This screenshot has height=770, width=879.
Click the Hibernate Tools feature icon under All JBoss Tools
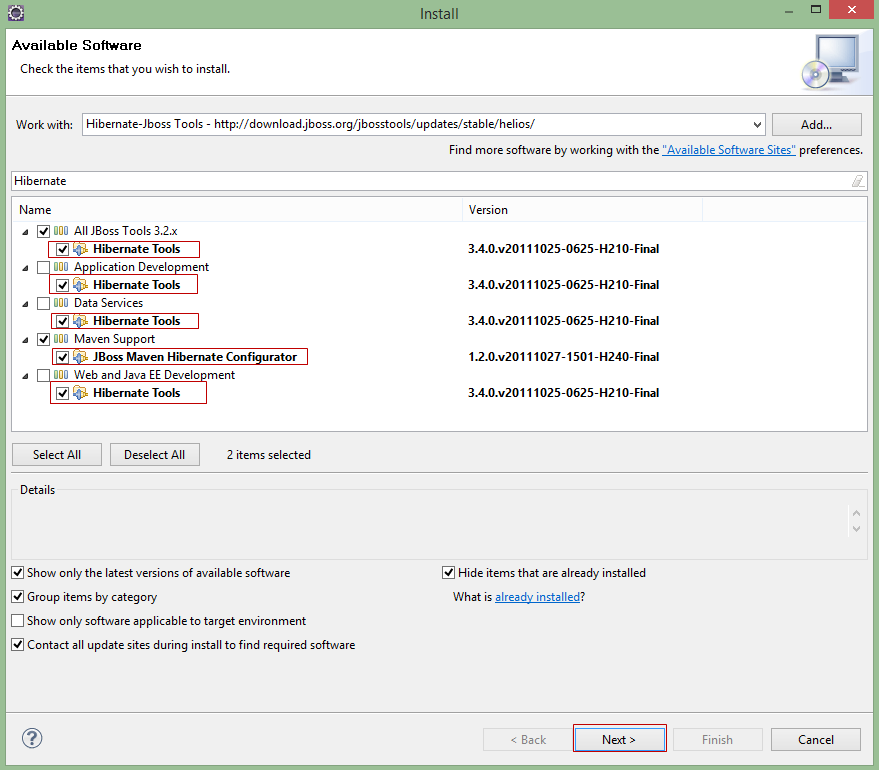point(81,249)
